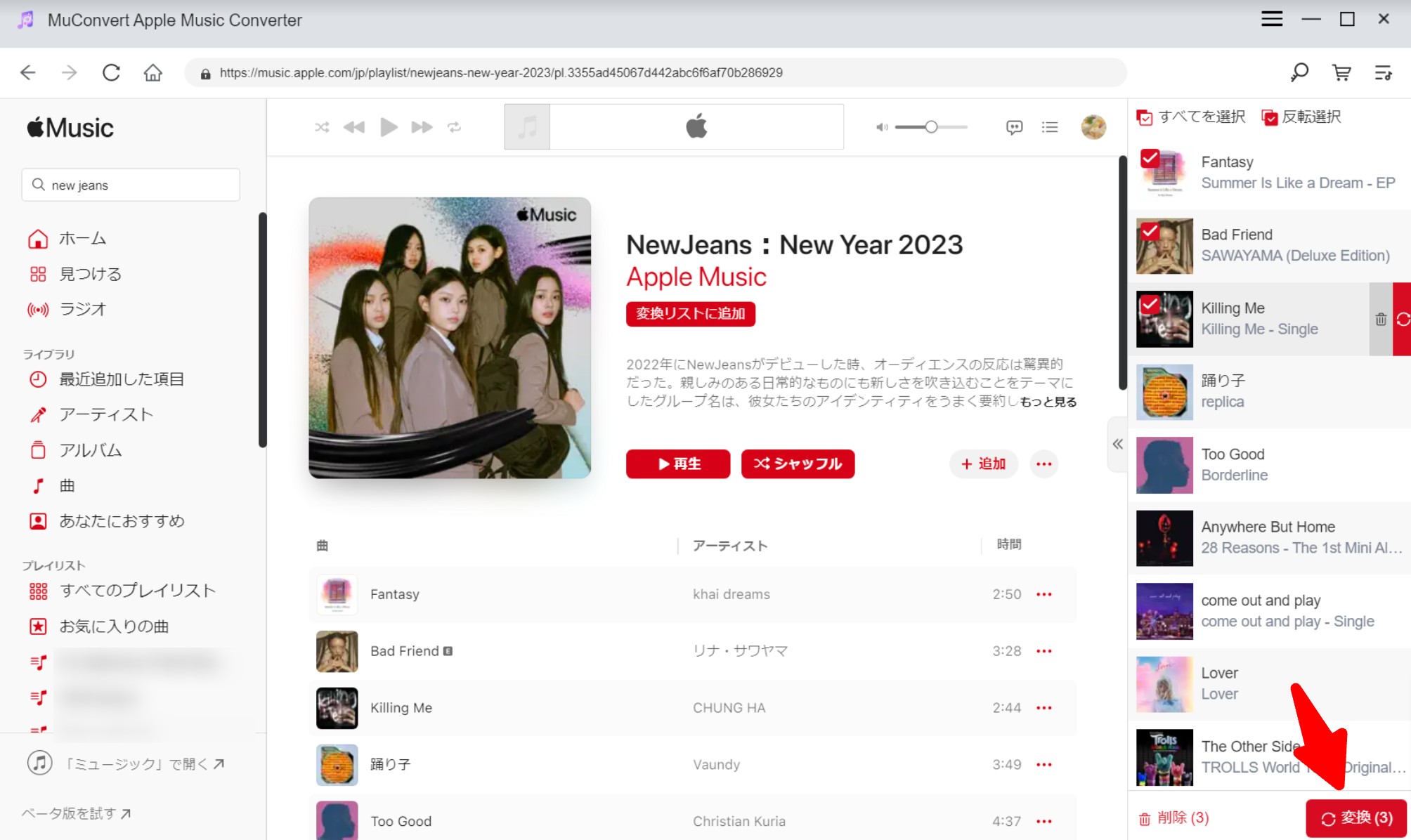
Task: Click the 変換リストに追加 button
Action: coord(691,314)
